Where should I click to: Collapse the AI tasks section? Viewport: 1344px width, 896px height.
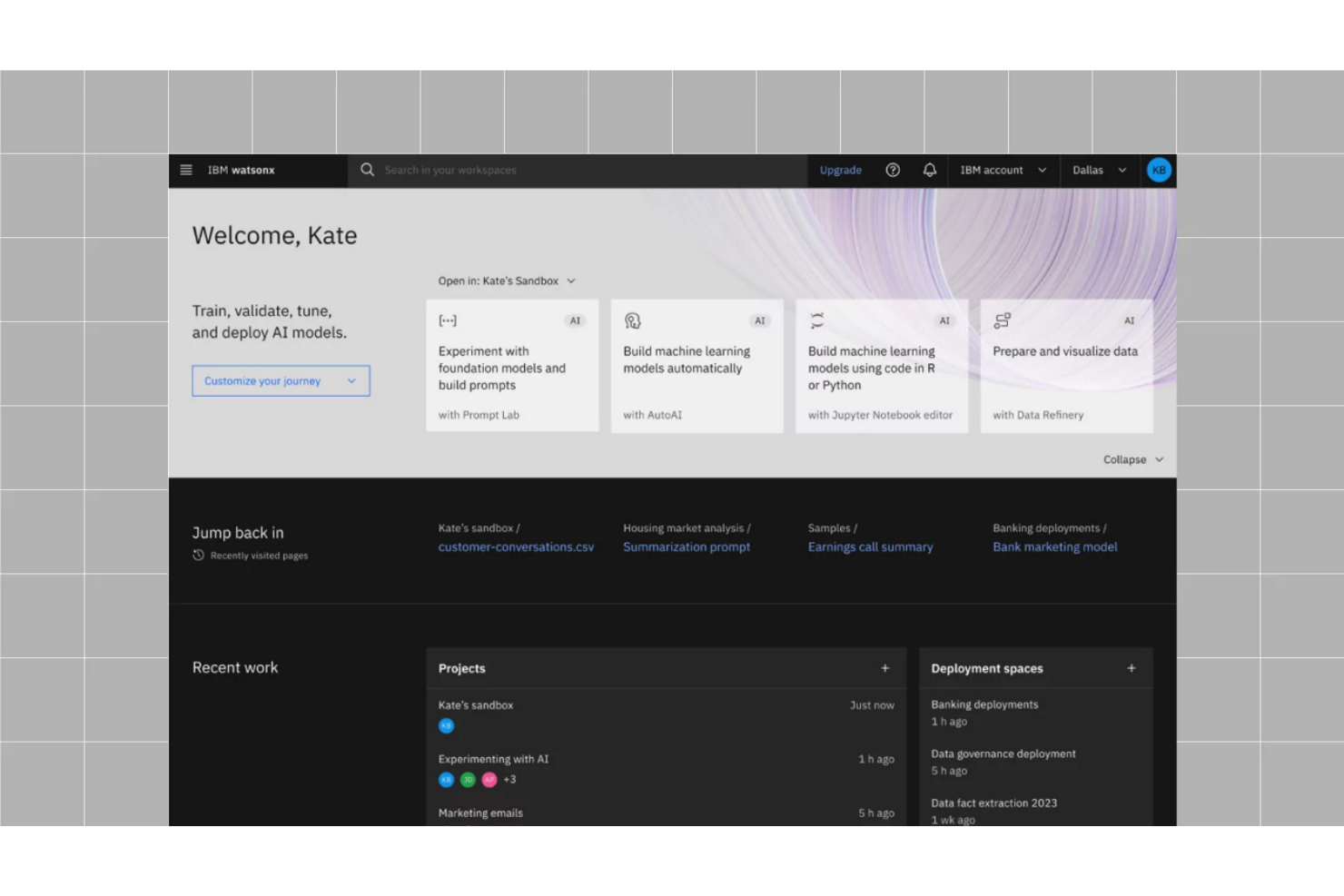pos(1132,459)
